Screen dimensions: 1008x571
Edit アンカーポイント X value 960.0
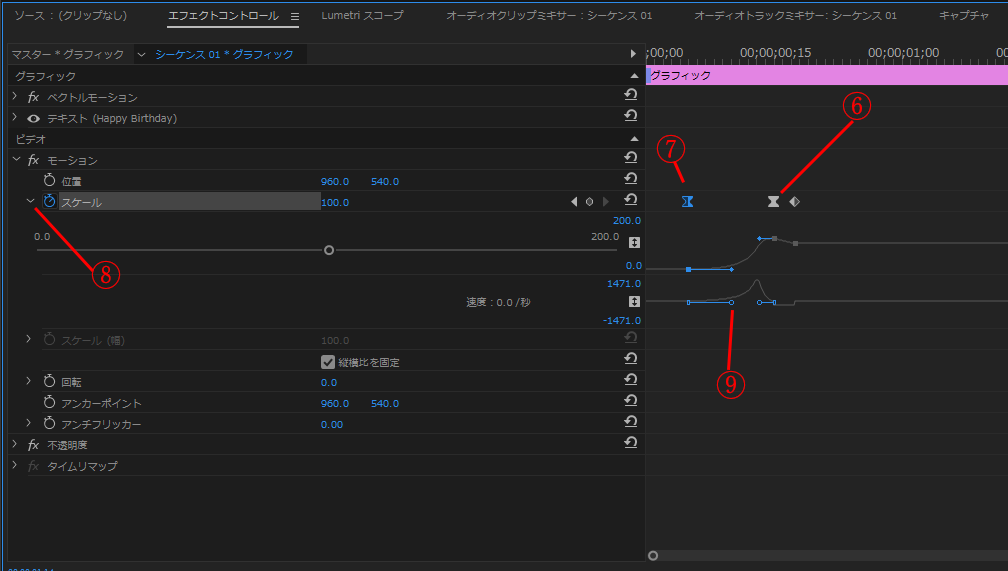tap(335, 404)
